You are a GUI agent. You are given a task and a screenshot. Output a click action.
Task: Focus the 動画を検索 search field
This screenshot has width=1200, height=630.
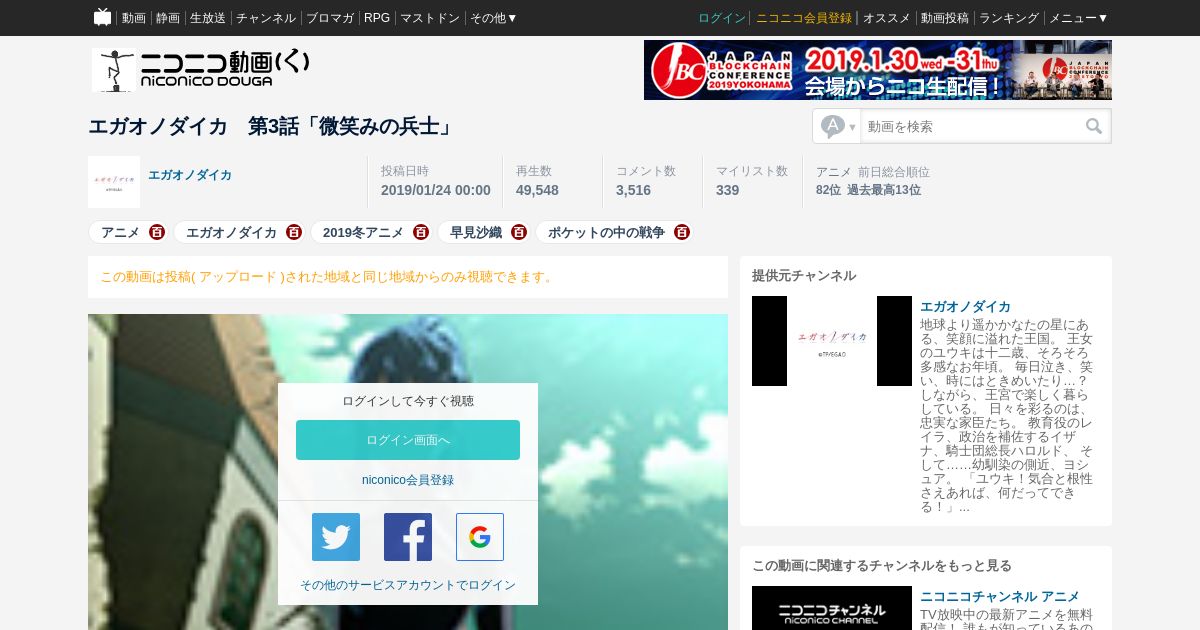[x=971, y=127]
